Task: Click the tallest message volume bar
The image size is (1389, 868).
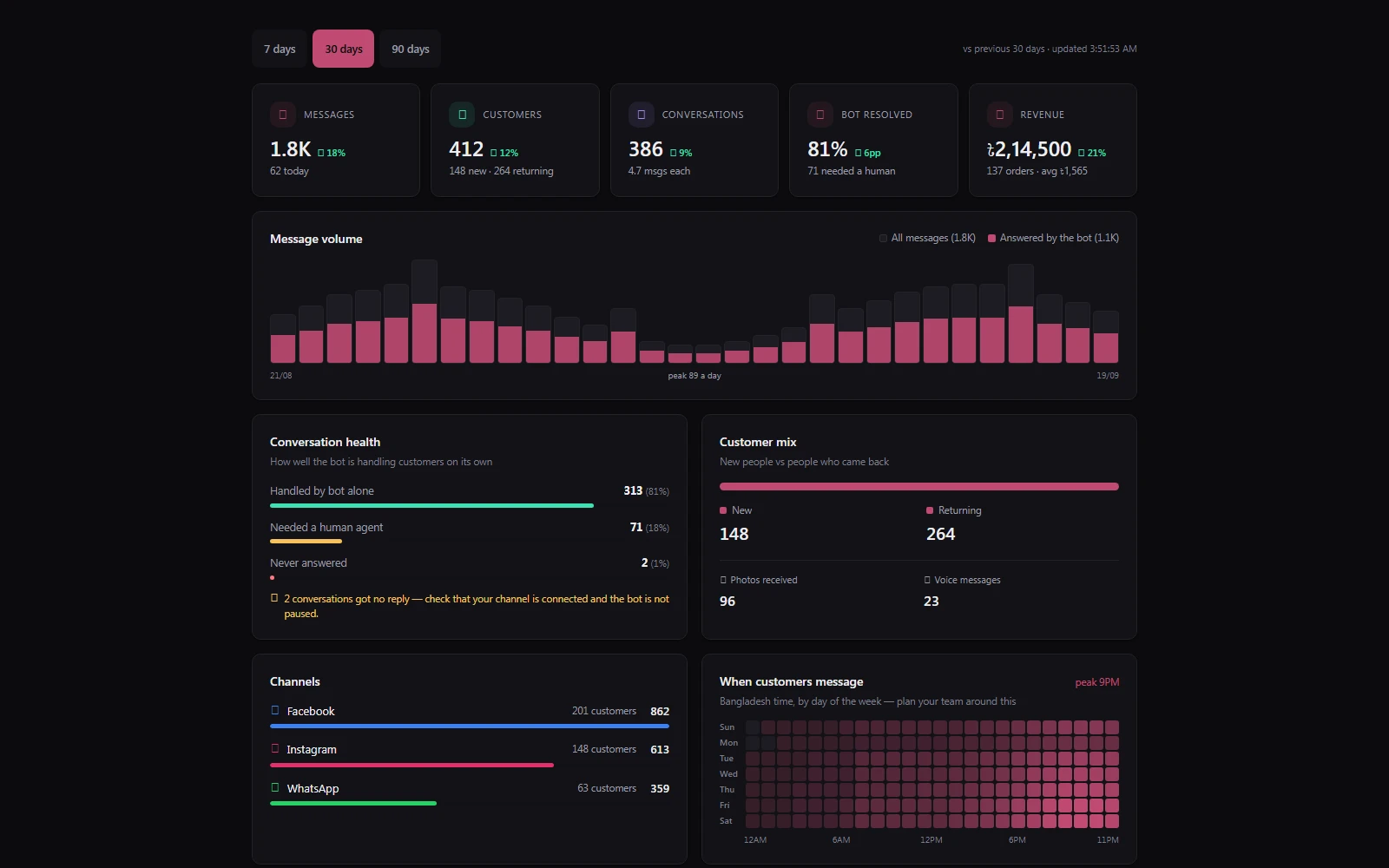Action: coord(425,311)
